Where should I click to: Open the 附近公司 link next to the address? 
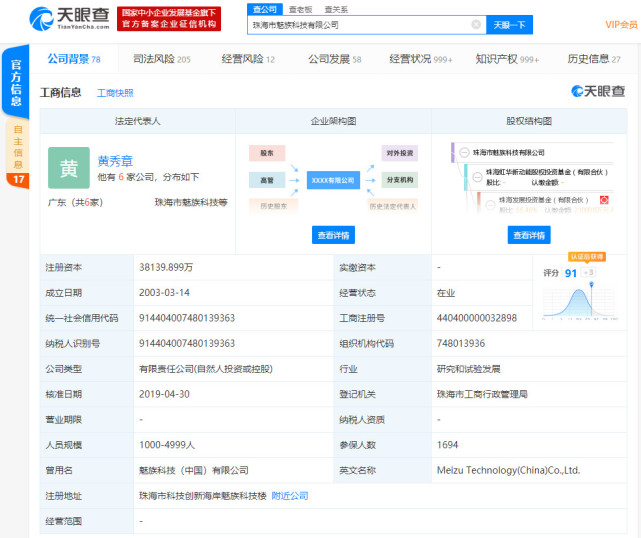tap(290, 495)
